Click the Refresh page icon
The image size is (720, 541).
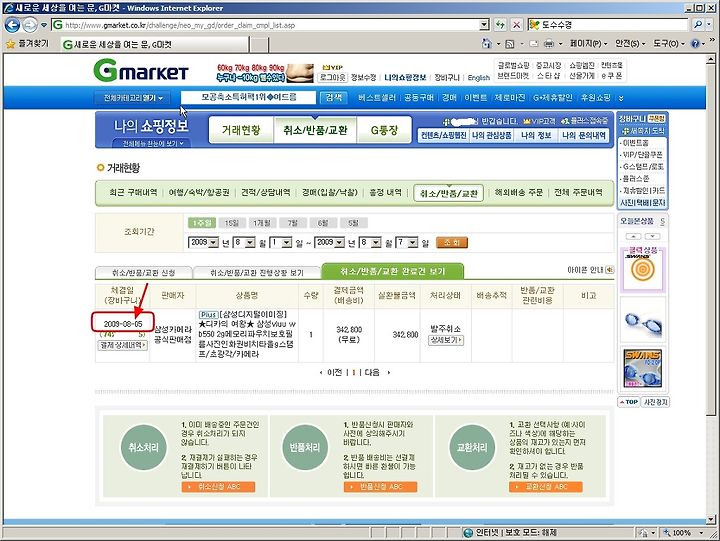point(501,25)
